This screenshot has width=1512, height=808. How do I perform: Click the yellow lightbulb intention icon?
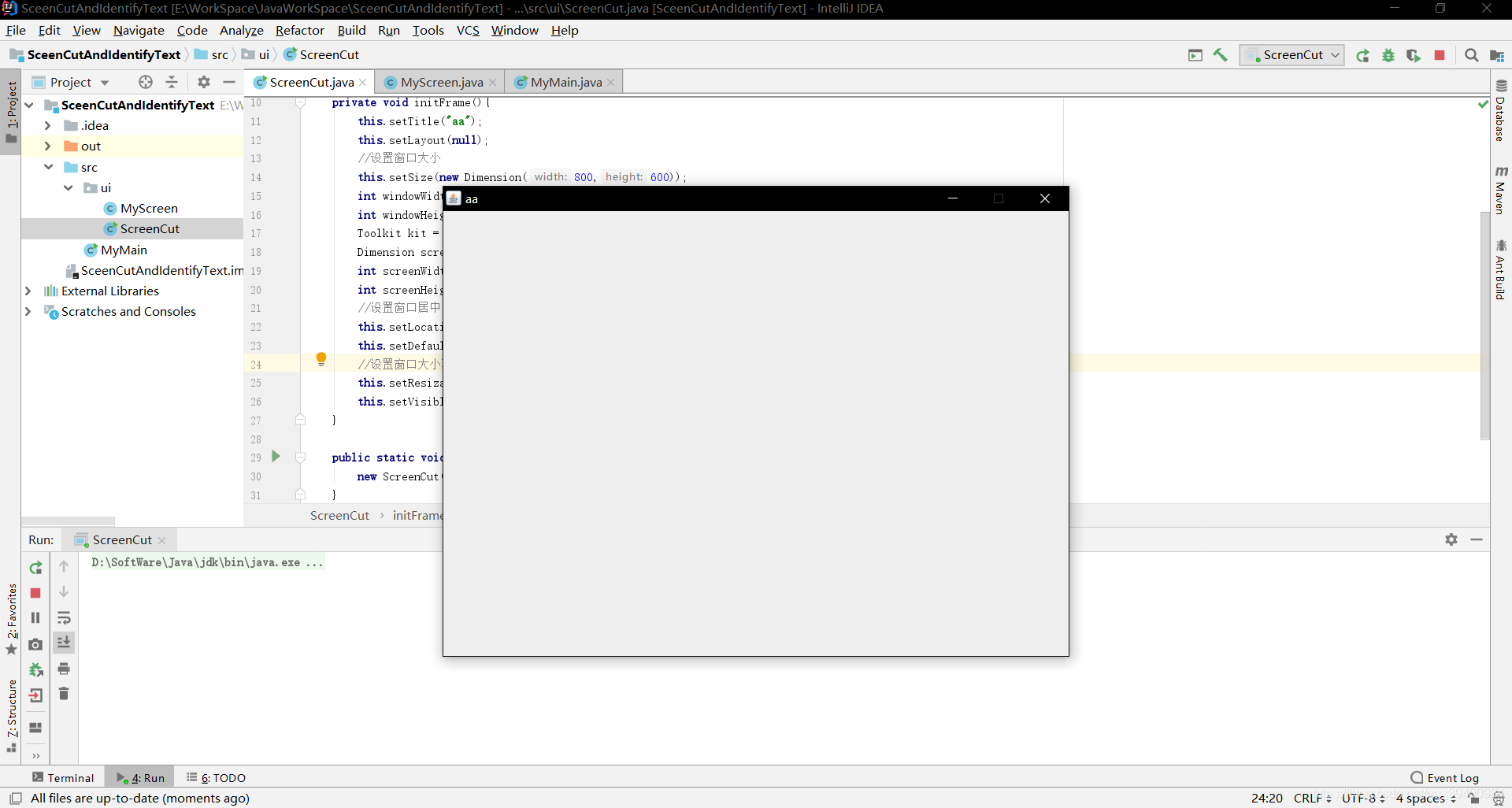(x=321, y=360)
